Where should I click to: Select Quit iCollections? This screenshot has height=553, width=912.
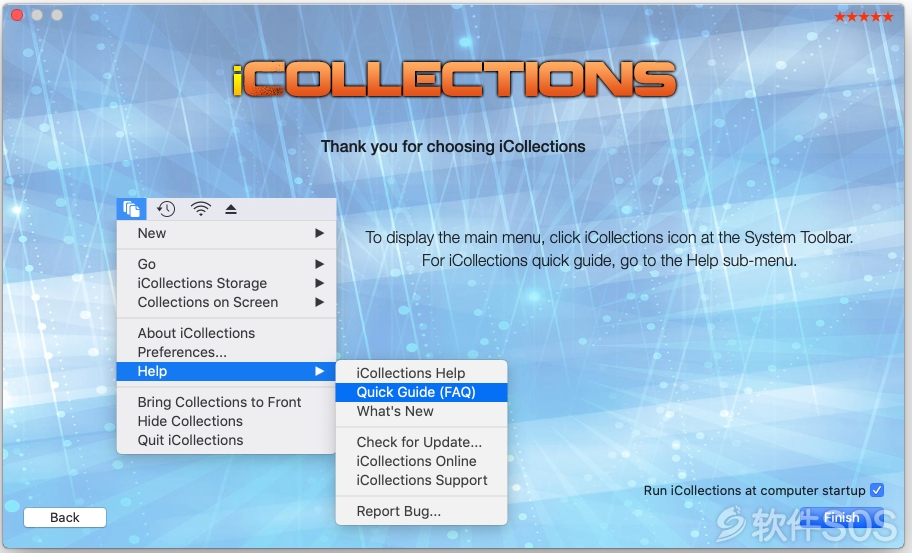pos(226,440)
